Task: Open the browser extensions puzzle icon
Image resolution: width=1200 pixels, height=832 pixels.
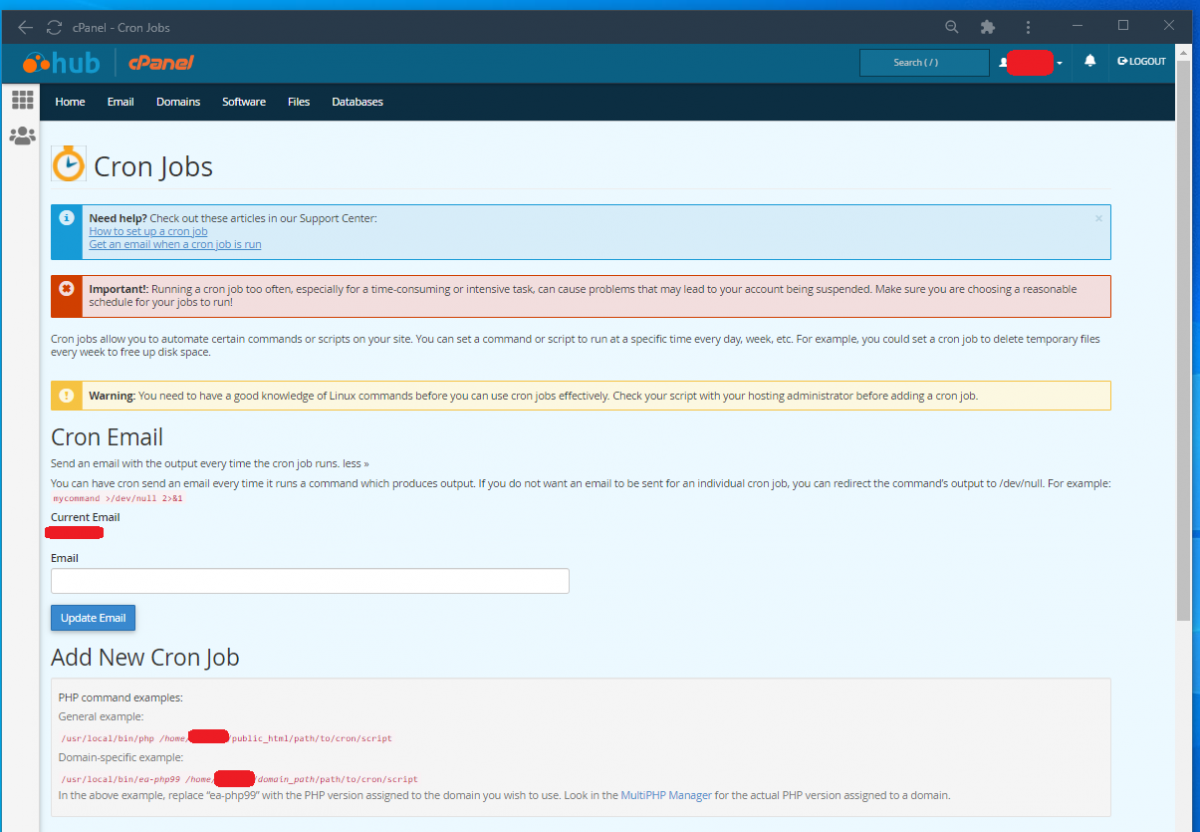Action: (988, 27)
